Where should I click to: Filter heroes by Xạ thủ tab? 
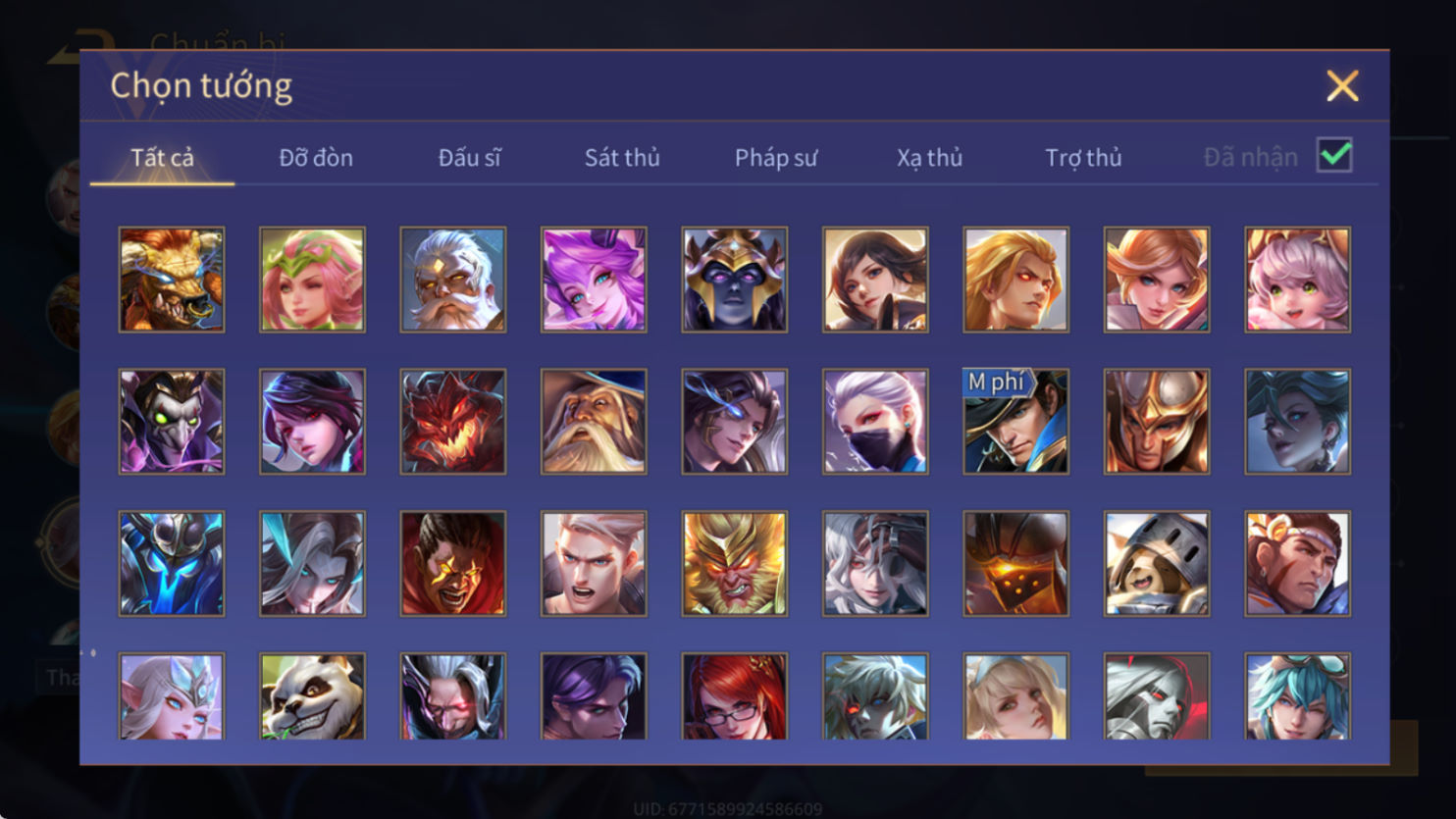pyautogui.click(x=929, y=157)
